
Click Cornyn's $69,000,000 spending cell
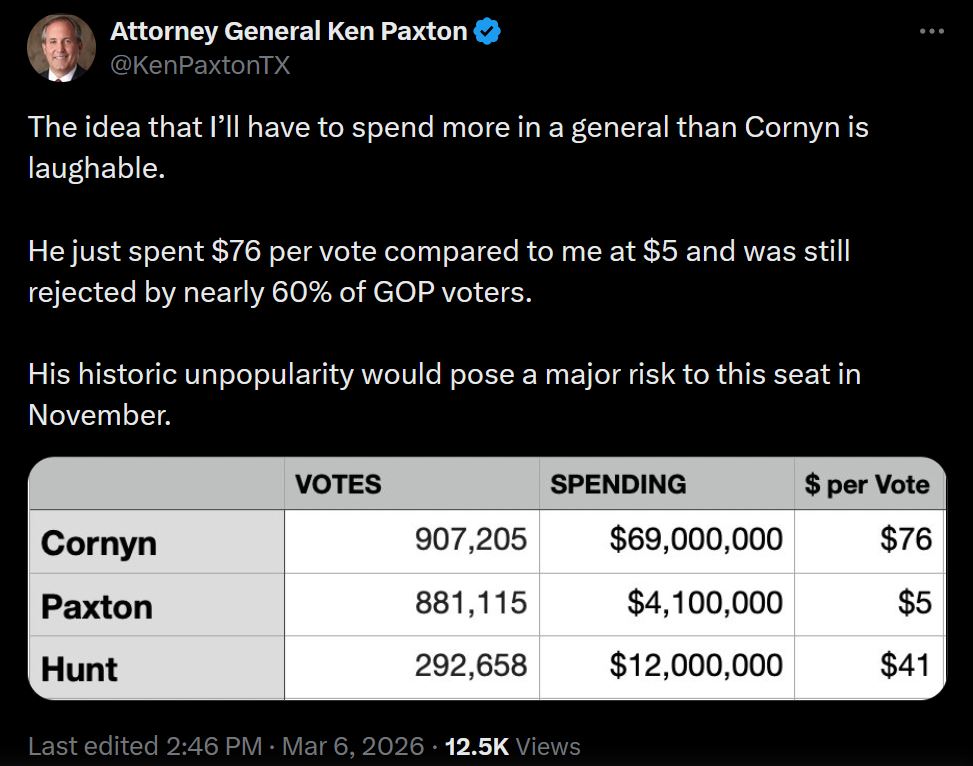[696, 540]
